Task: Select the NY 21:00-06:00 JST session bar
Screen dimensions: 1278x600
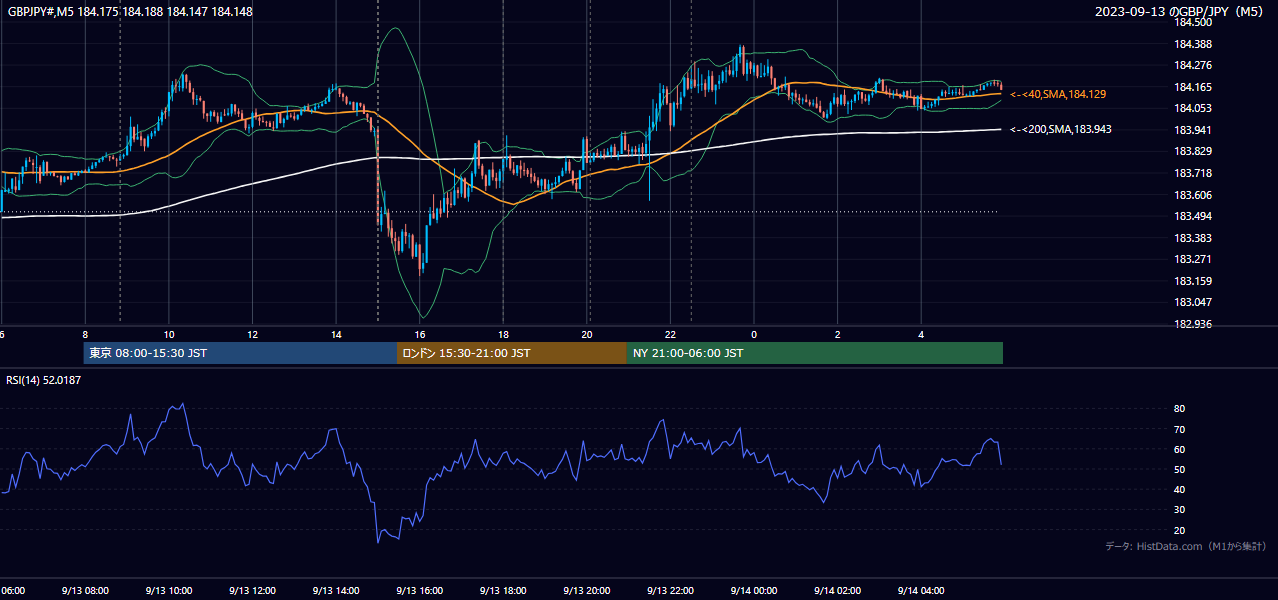Action: tap(815, 353)
